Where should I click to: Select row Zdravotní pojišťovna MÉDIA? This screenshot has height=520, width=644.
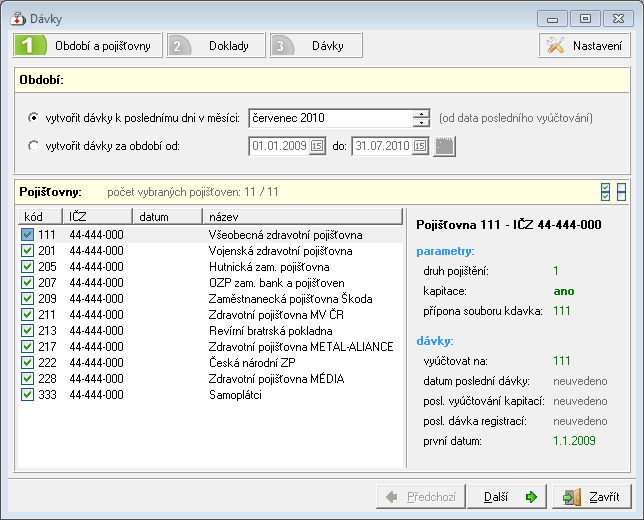coord(210,379)
